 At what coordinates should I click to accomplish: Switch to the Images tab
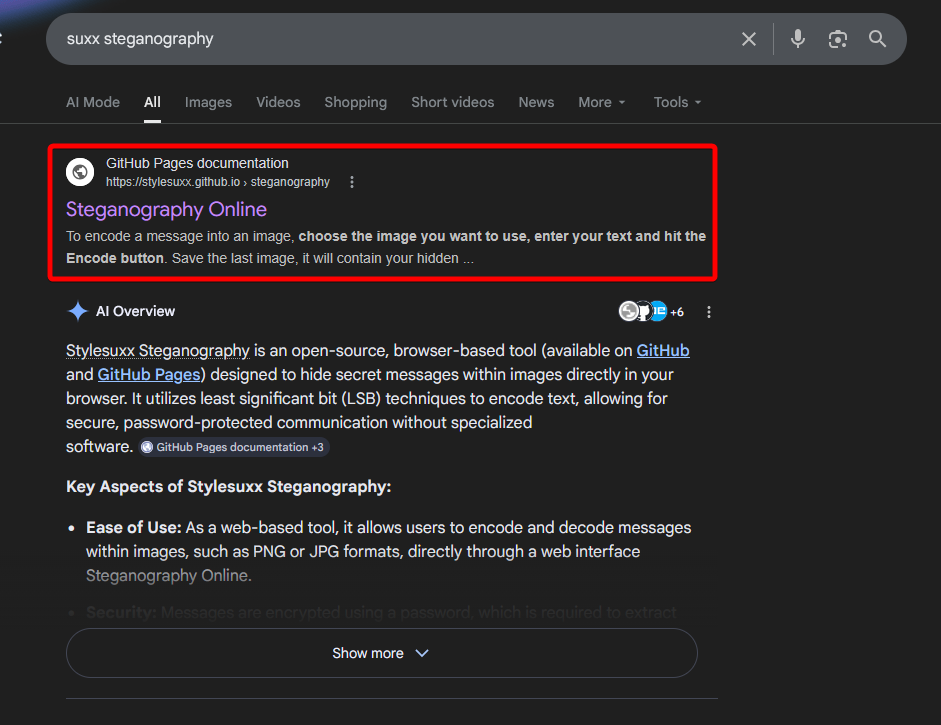point(208,102)
